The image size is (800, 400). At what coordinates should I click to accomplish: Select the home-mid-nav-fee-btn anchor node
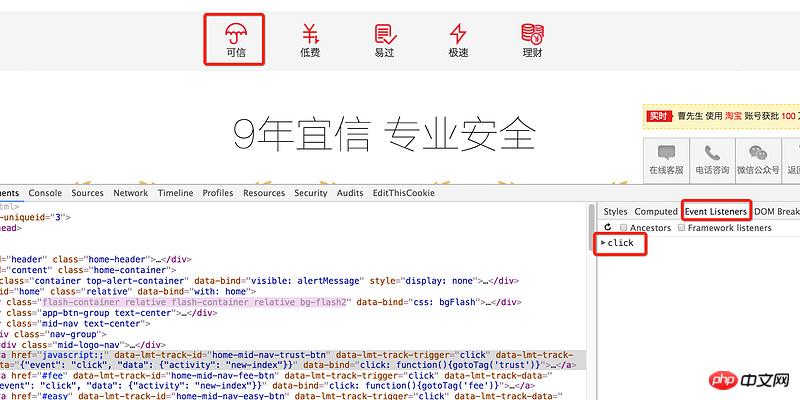coord(276,380)
